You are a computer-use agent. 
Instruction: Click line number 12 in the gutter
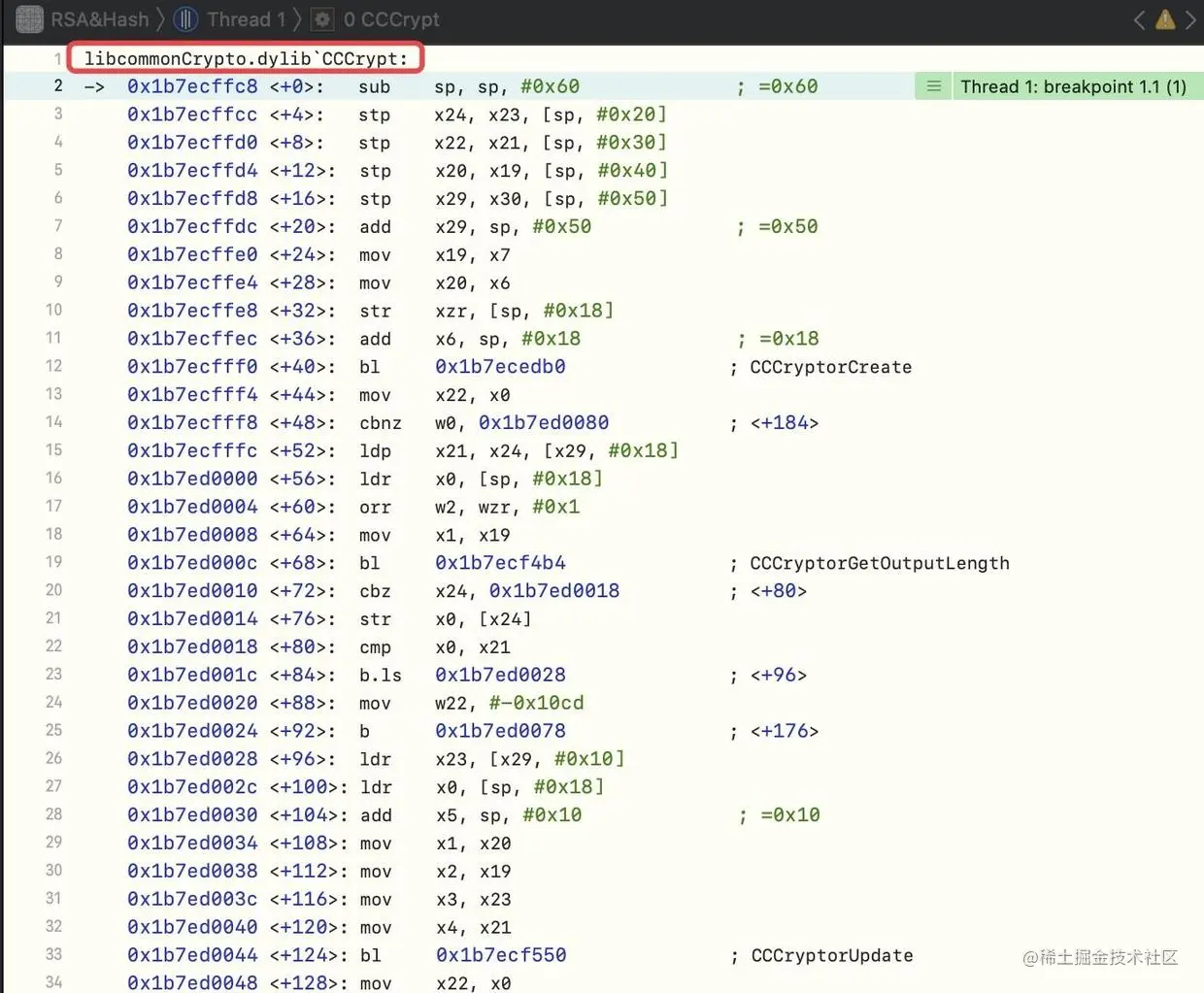click(x=53, y=366)
